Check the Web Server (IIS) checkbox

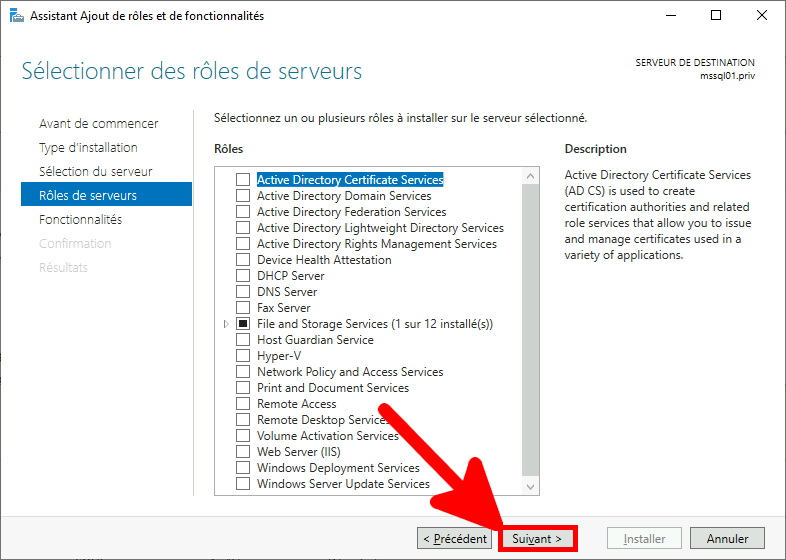click(x=243, y=452)
